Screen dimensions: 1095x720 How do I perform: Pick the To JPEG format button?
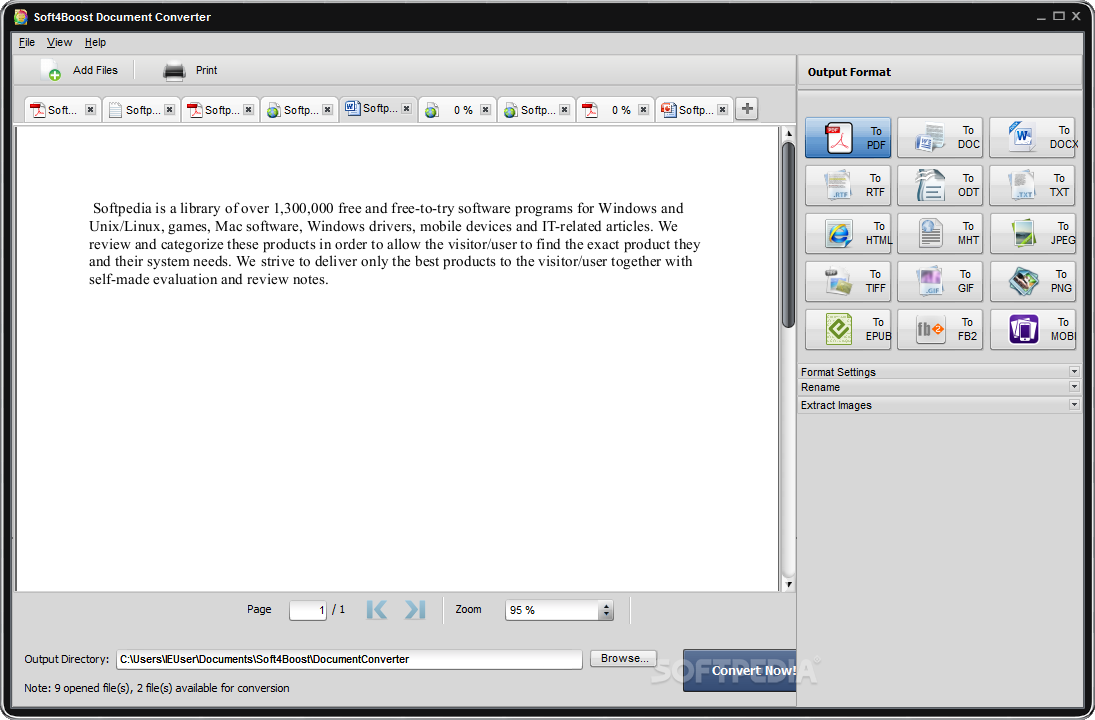click(x=1032, y=233)
